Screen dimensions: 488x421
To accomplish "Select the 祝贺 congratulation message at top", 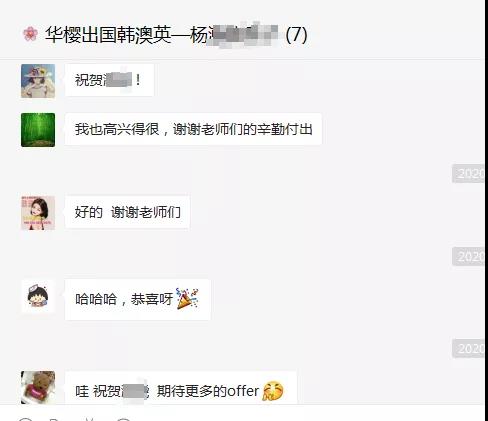I will point(109,80).
